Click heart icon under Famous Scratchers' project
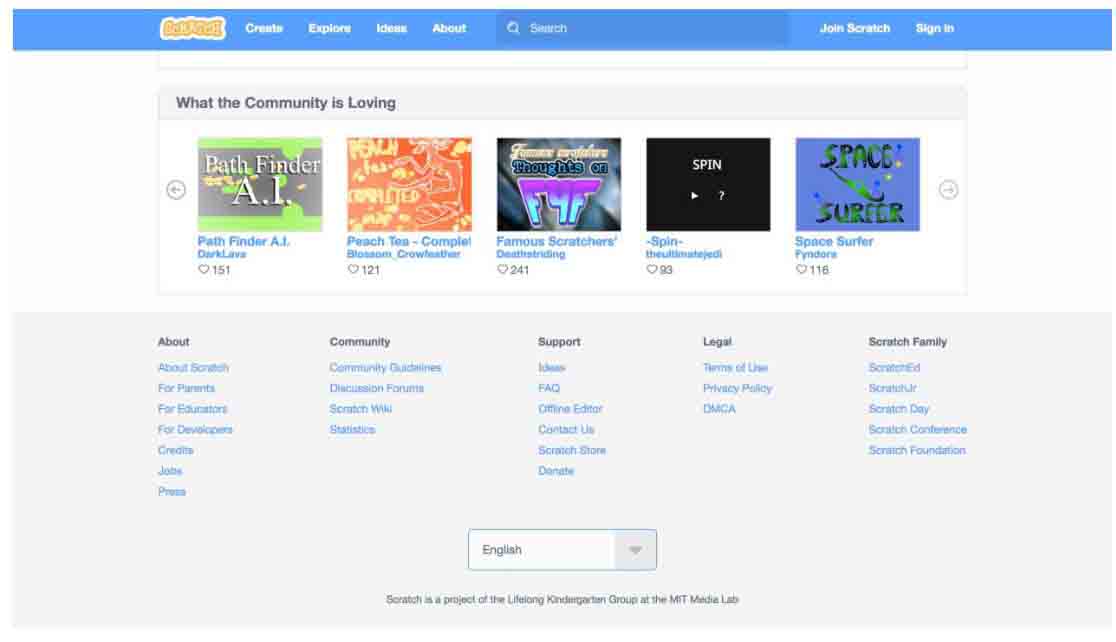Screen dimensions: 1116x642 (502, 270)
